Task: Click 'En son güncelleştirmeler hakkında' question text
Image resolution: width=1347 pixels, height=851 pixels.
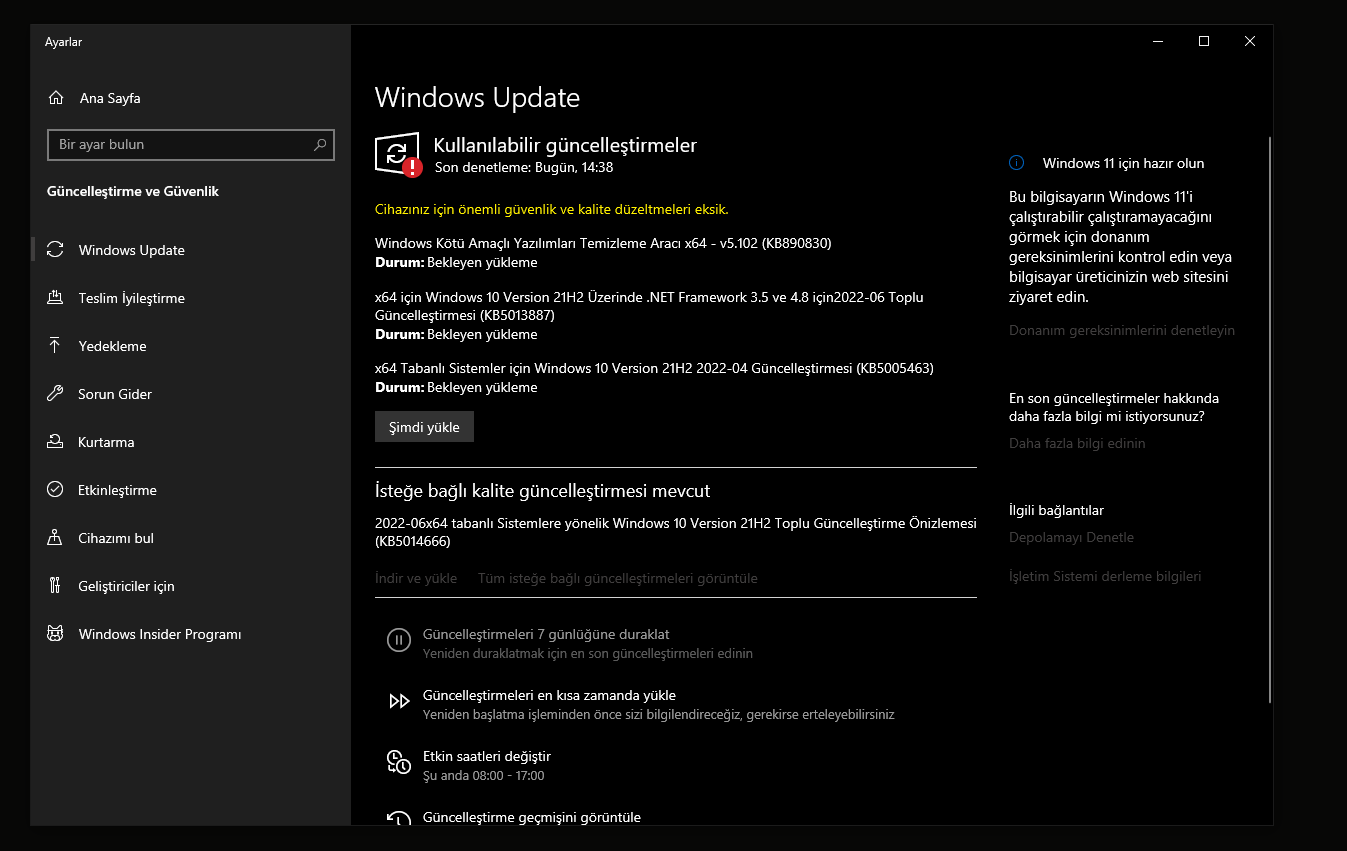Action: click(x=1114, y=407)
